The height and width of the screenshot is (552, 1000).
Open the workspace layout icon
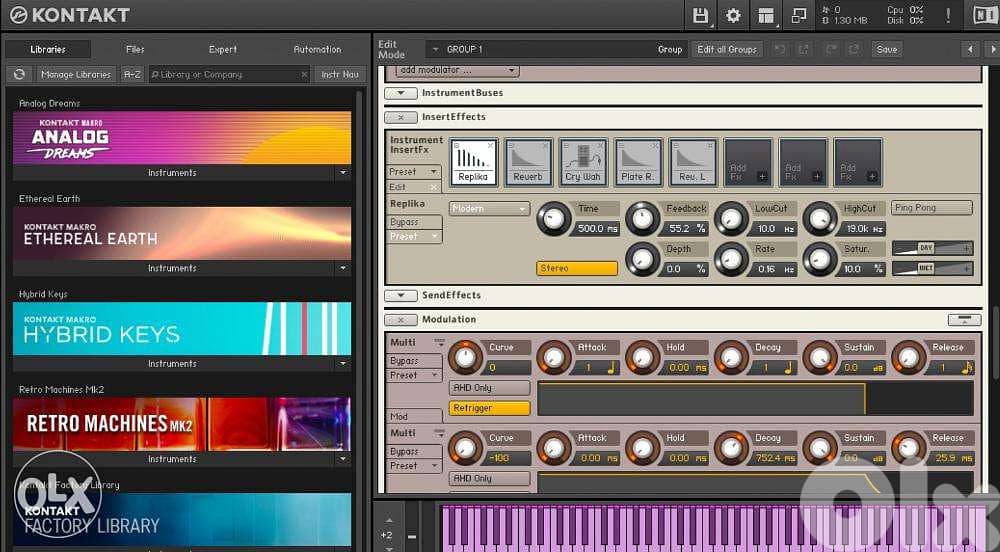coord(766,16)
